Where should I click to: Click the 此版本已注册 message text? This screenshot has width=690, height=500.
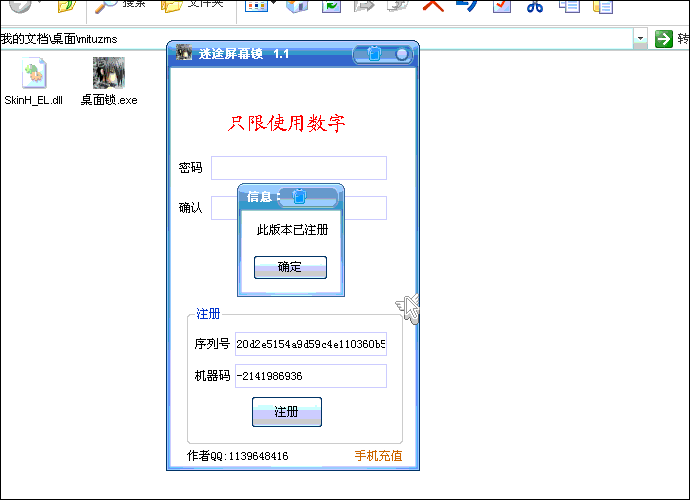click(293, 230)
